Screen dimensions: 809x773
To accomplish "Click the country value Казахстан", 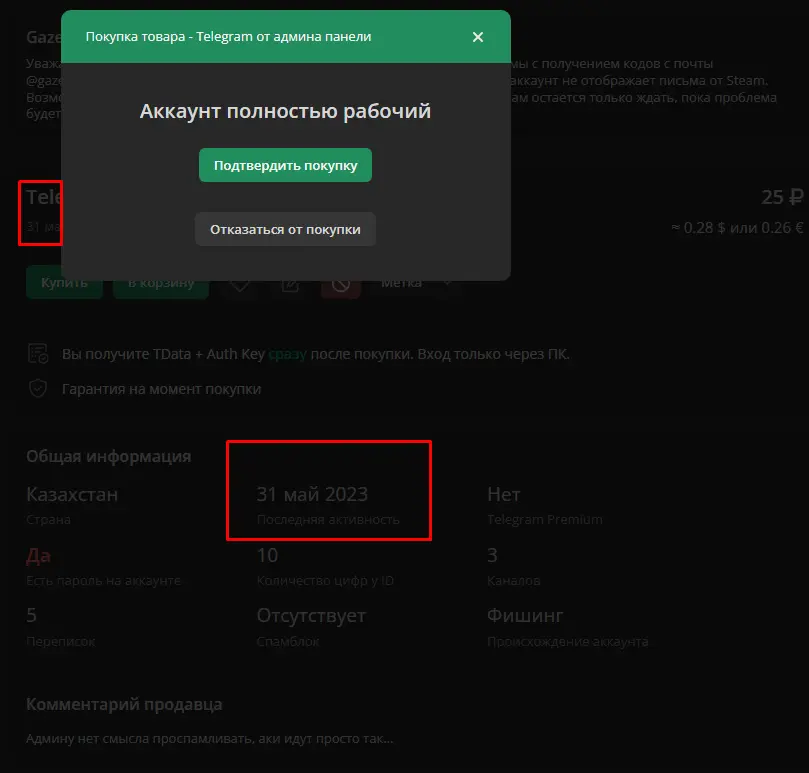I will [x=72, y=494].
